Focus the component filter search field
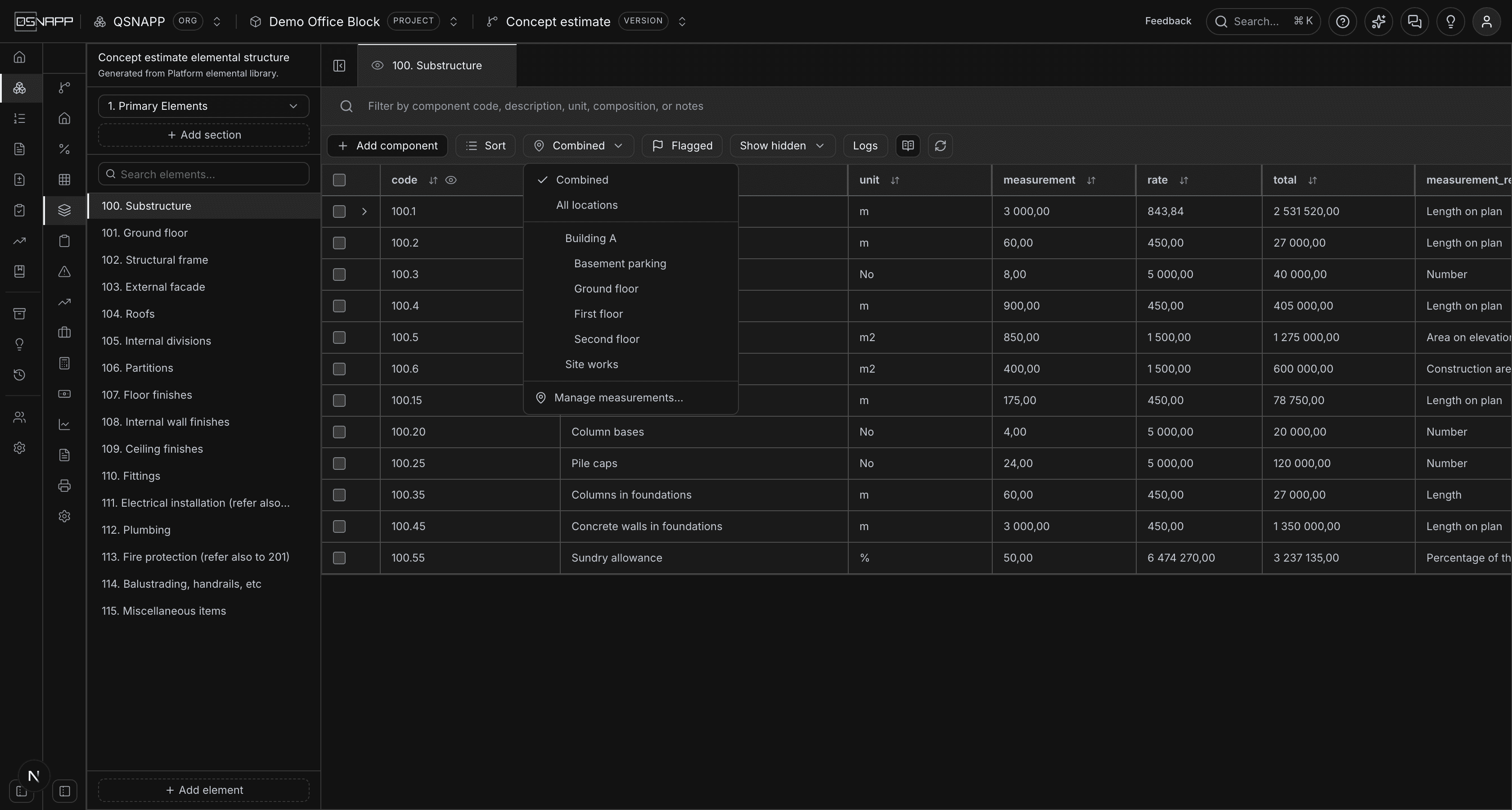This screenshot has width=1512, height=810. click(x=916, y=106)
